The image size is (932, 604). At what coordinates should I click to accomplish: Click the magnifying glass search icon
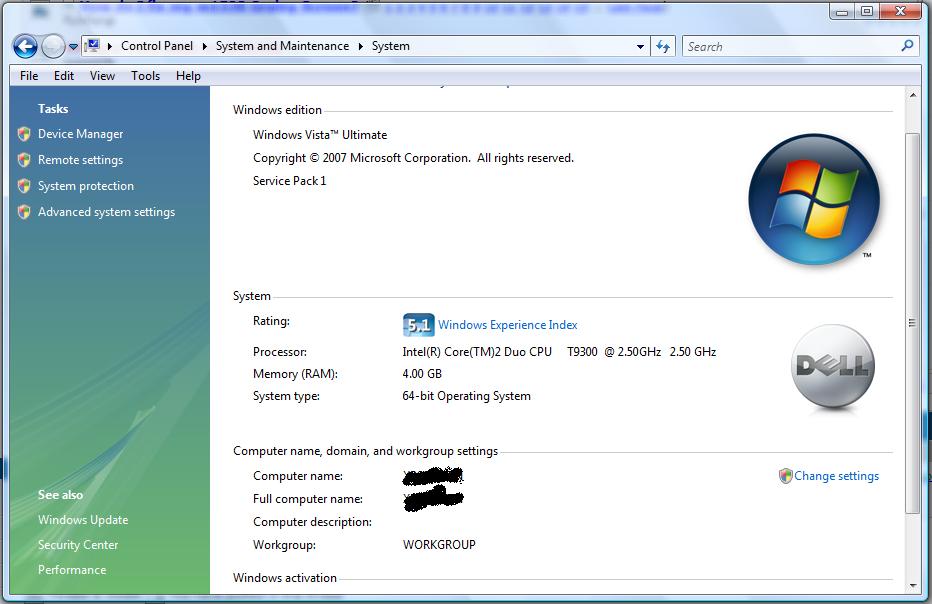(907, 46)
